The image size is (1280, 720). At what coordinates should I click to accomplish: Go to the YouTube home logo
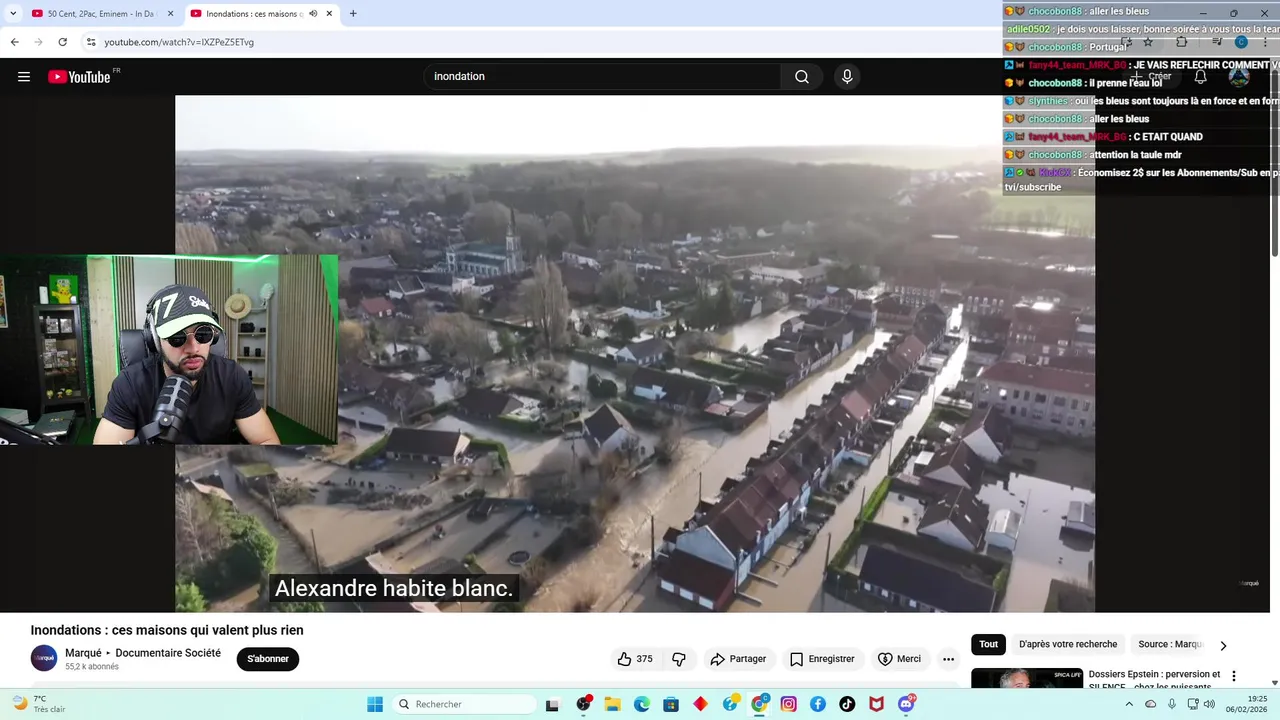(80, 77)
